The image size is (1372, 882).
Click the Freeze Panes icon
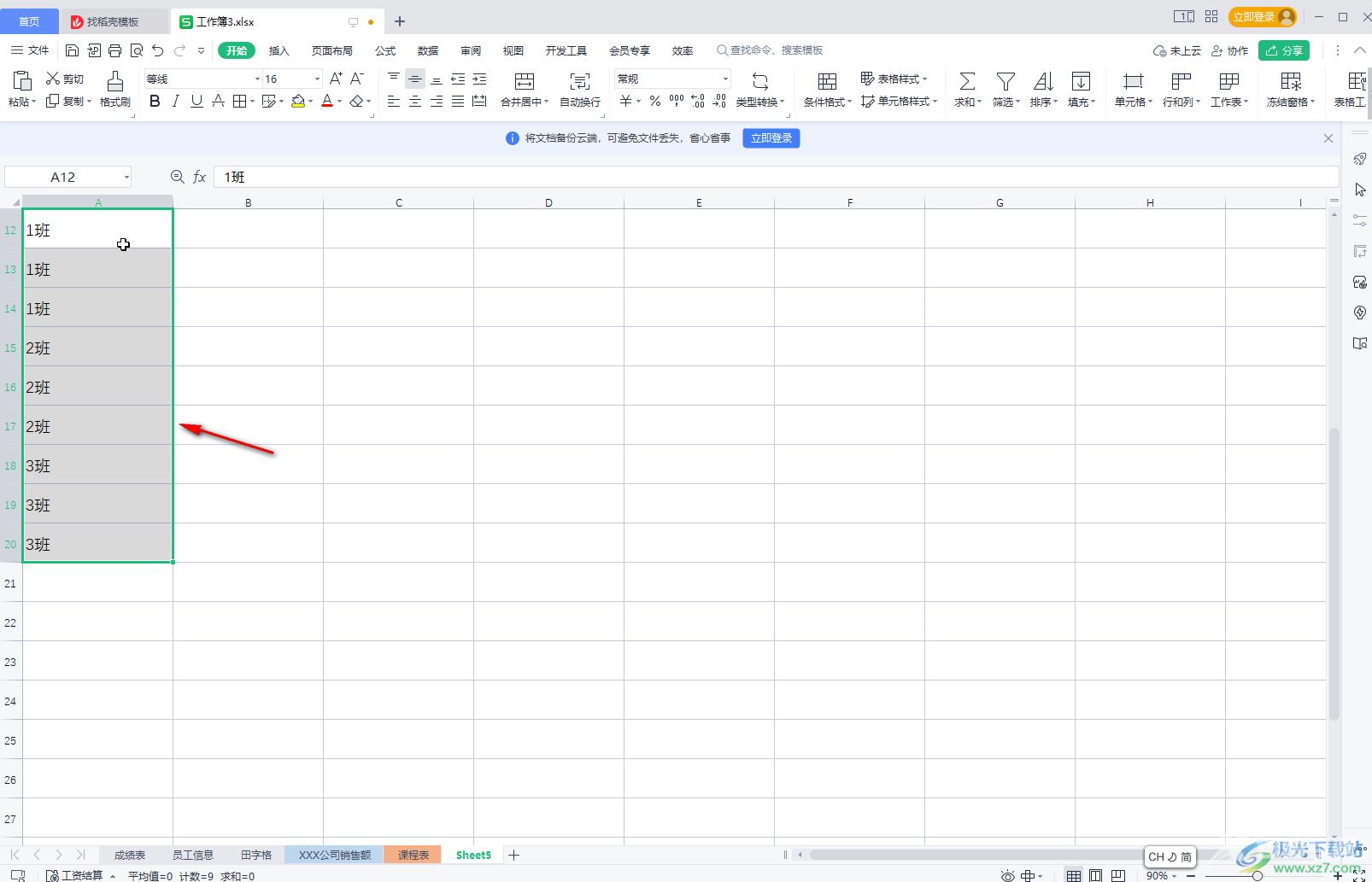tap(1291, 81)
